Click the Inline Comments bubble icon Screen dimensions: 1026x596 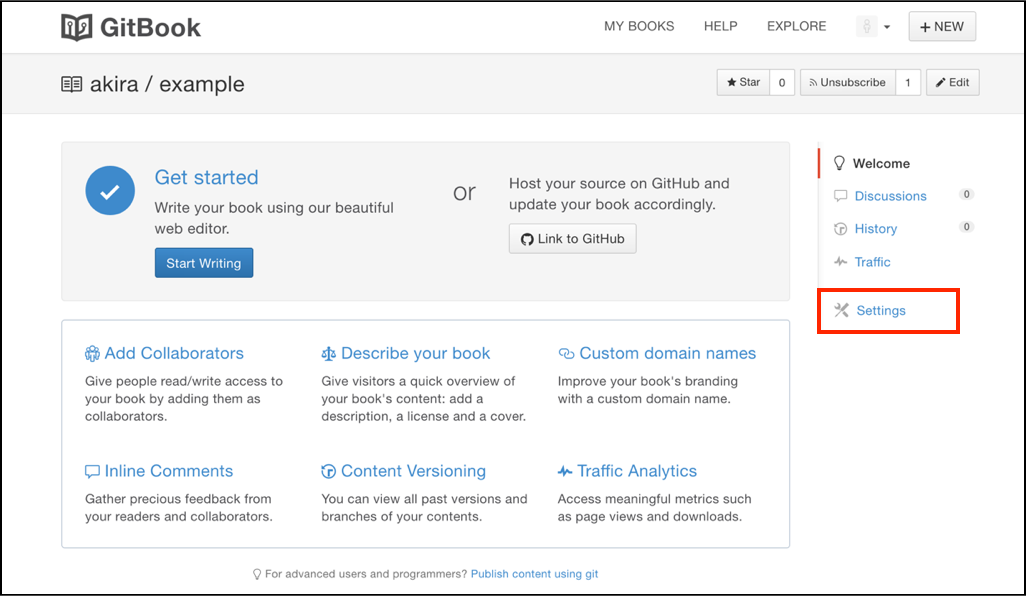92,472
